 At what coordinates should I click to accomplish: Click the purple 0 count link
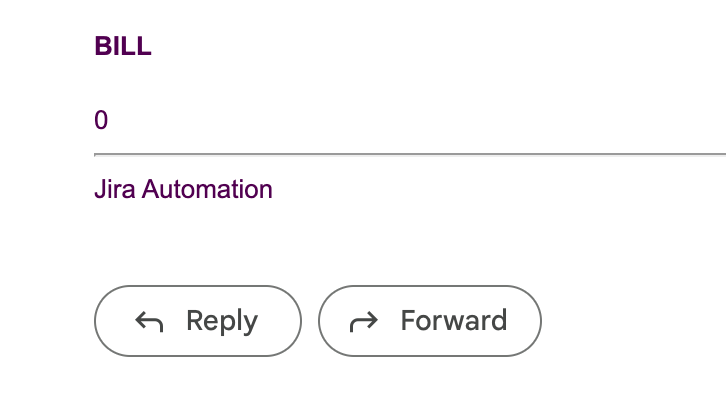101,120
